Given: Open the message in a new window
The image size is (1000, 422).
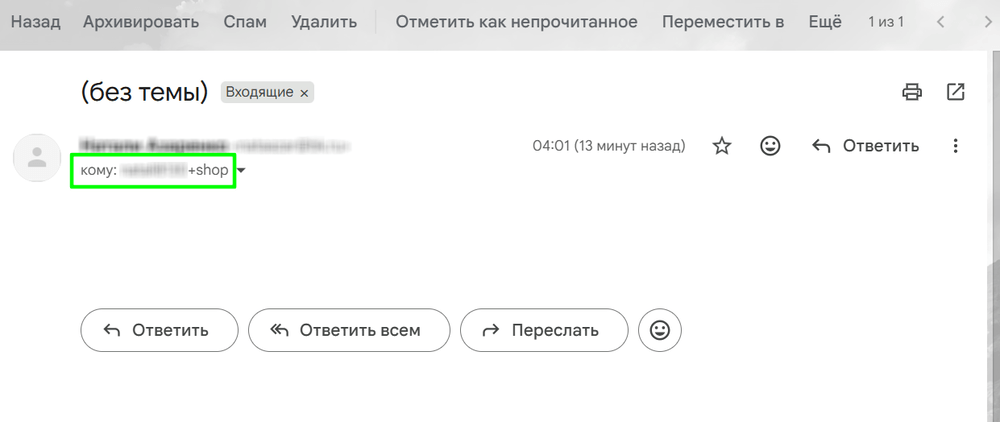Looking at the screenshot, I should 956,92.
